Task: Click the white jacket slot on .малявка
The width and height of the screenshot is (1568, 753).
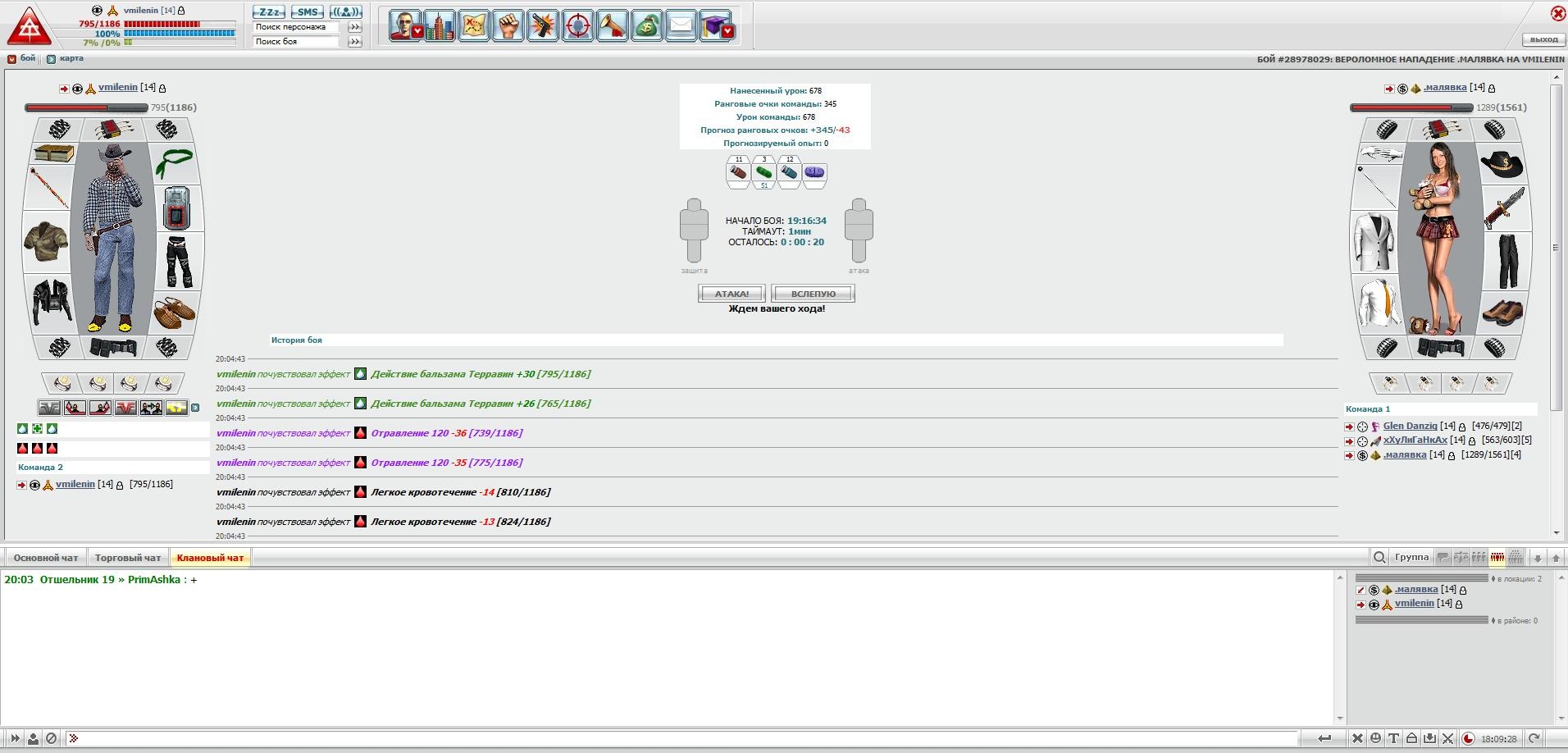Action: coord(1374,242)
